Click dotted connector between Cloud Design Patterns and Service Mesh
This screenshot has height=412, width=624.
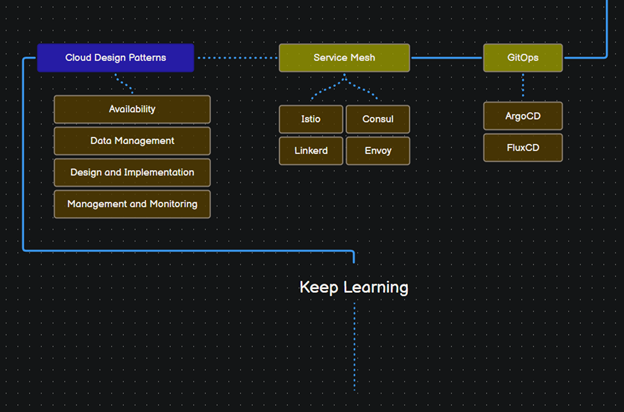[236, 58]
